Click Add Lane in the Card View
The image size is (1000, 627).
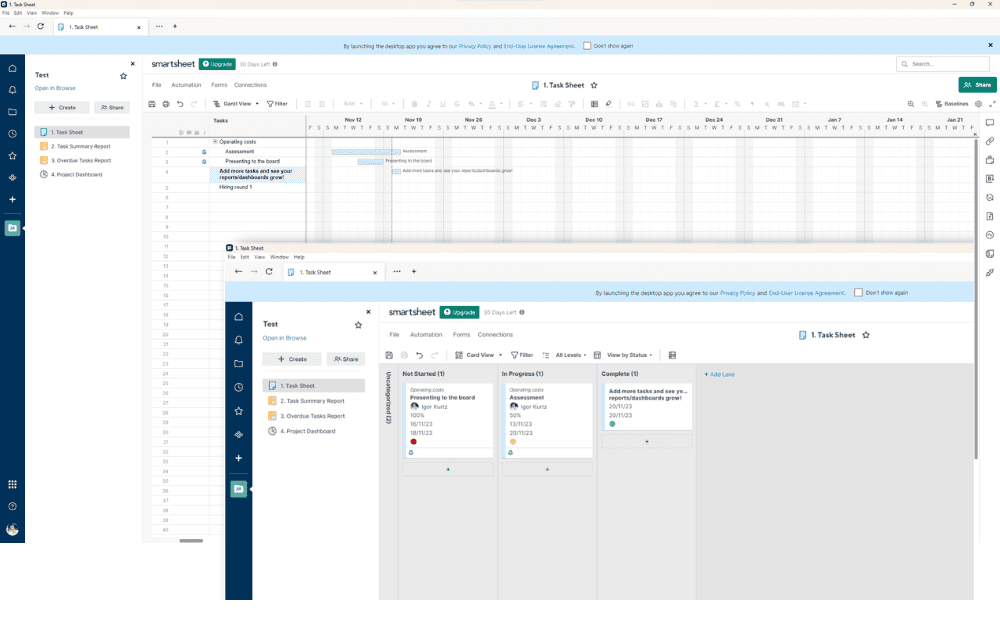click(719, 374)
